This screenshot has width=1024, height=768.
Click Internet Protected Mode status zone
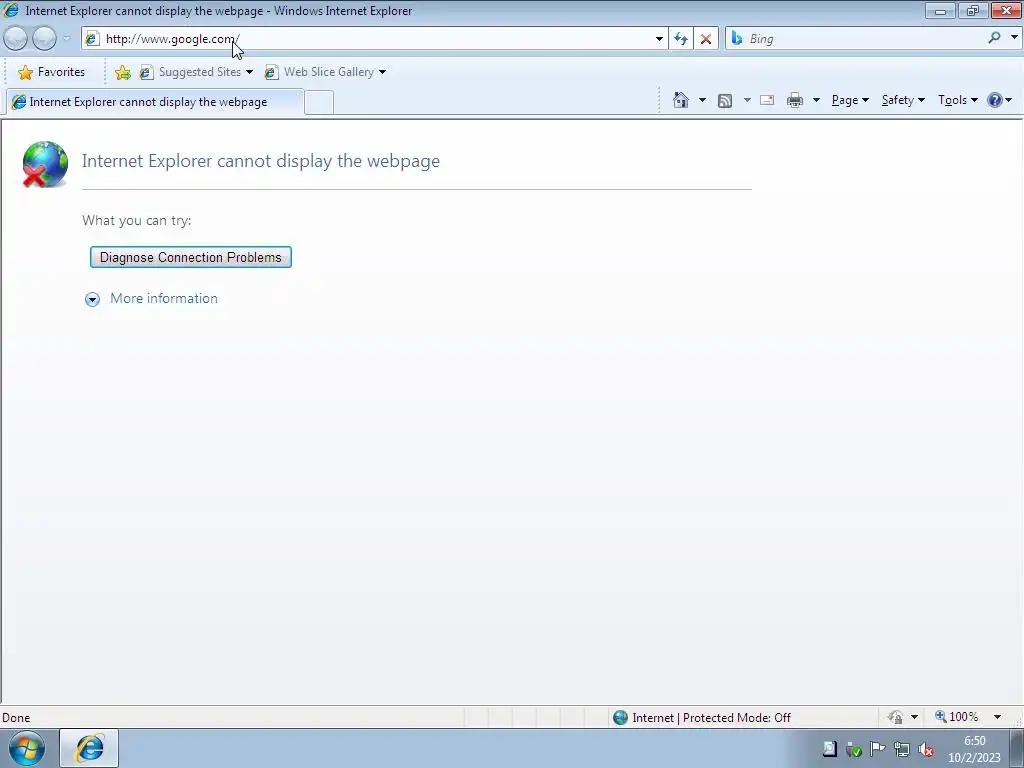point(703,718)
